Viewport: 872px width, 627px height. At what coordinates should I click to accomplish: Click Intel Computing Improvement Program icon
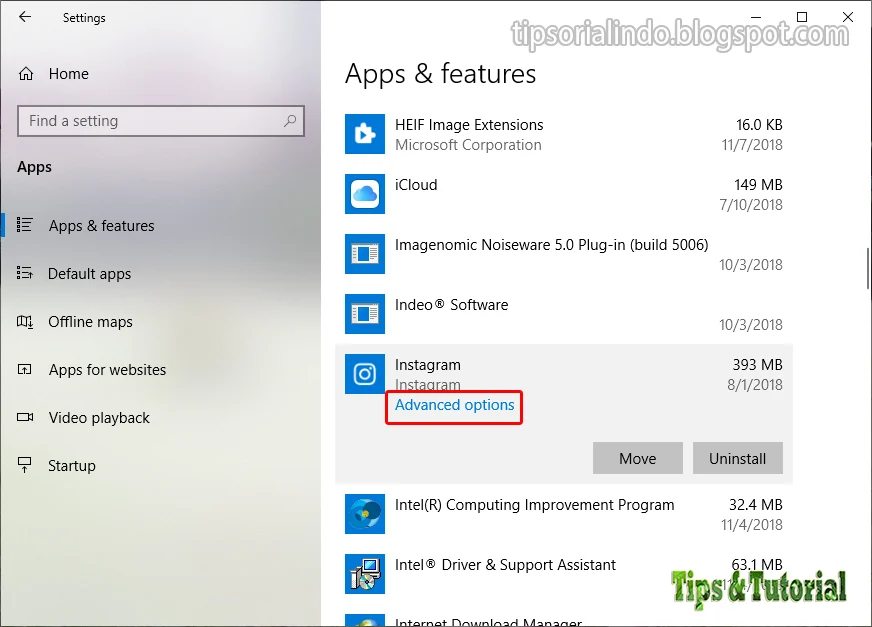click(365, 514)
